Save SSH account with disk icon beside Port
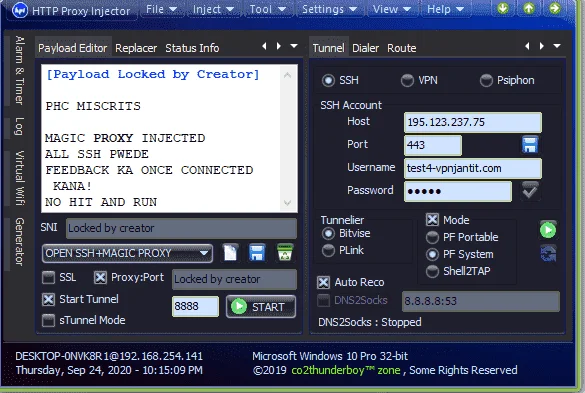The width and height of the screenshot is (585, 393). click(x=530, y=145)
